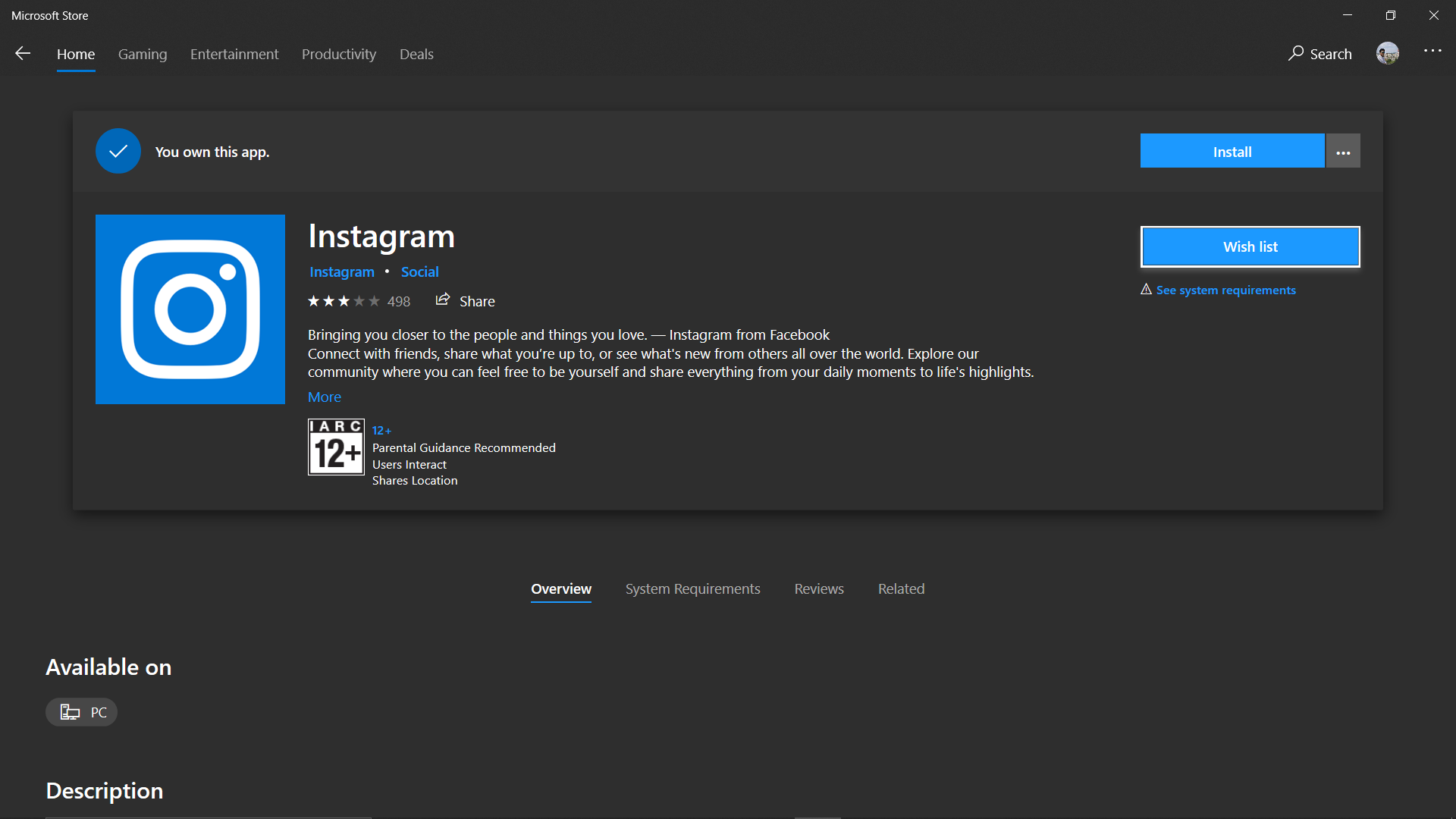This screenshot has width=1456, height=819.
Task: Click the blue owned checkmark icon
Action: click(x=118, y=151)
